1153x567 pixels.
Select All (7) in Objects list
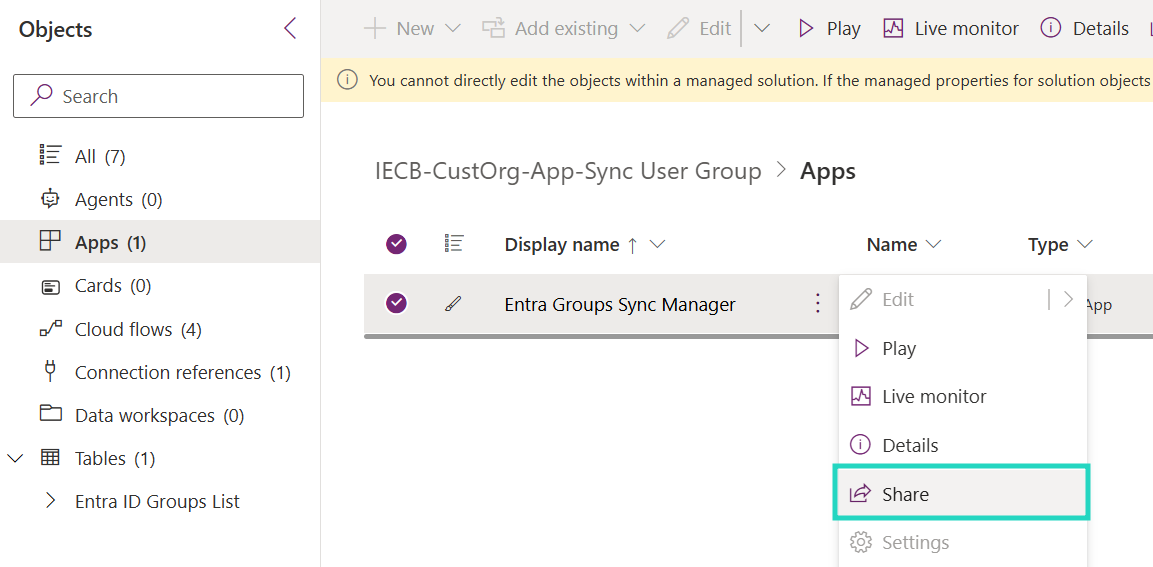click(99, 156)
